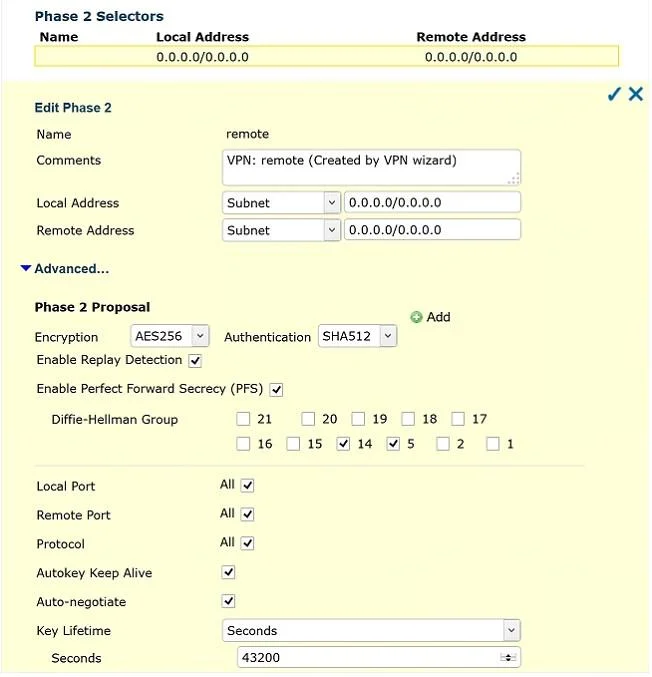Toggle the Autokey Keep Alive checkbox
This screenshot has width=652, height=677.
(x=228, y=573)
